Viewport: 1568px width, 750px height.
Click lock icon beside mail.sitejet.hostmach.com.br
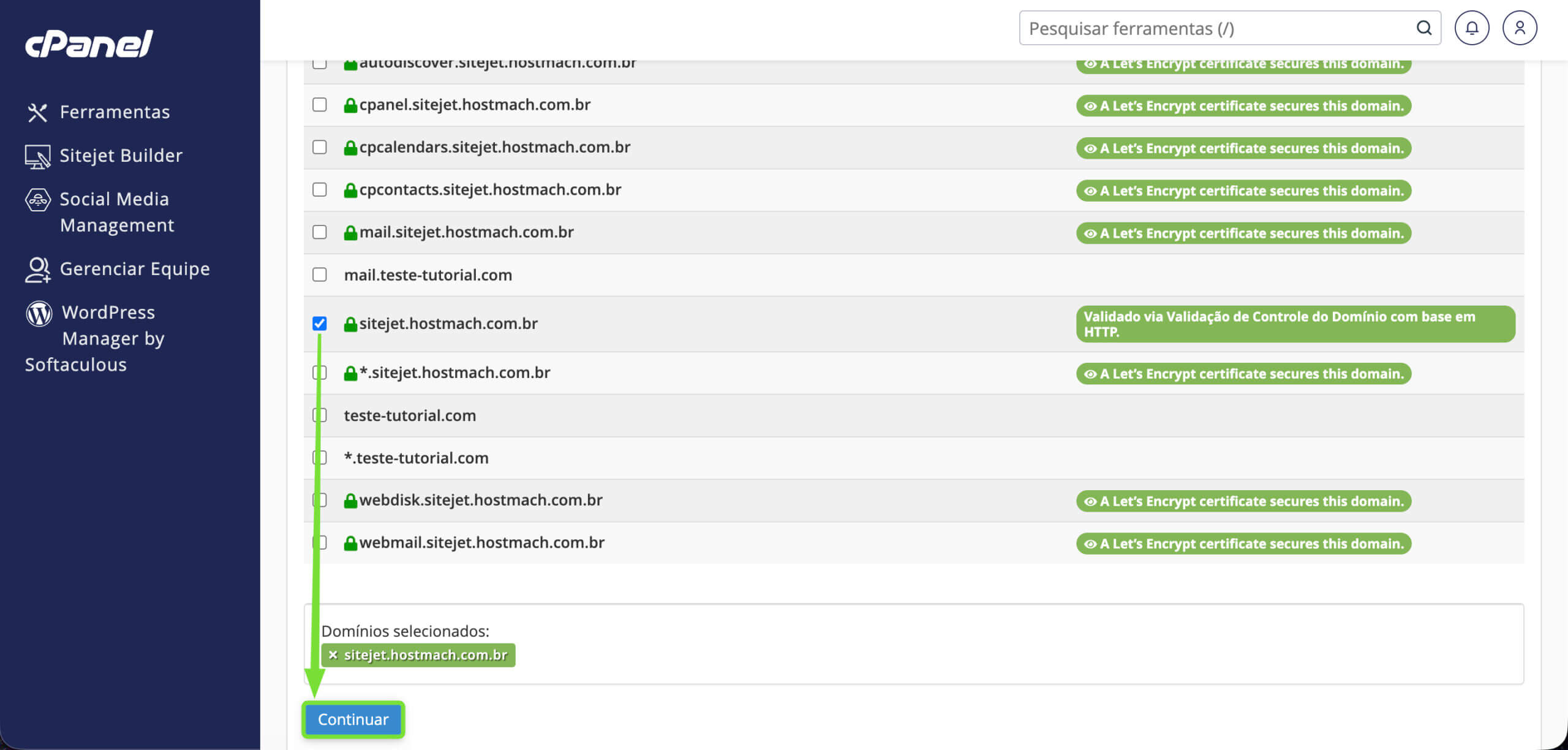pyautogui.click(x=350, y=233)
